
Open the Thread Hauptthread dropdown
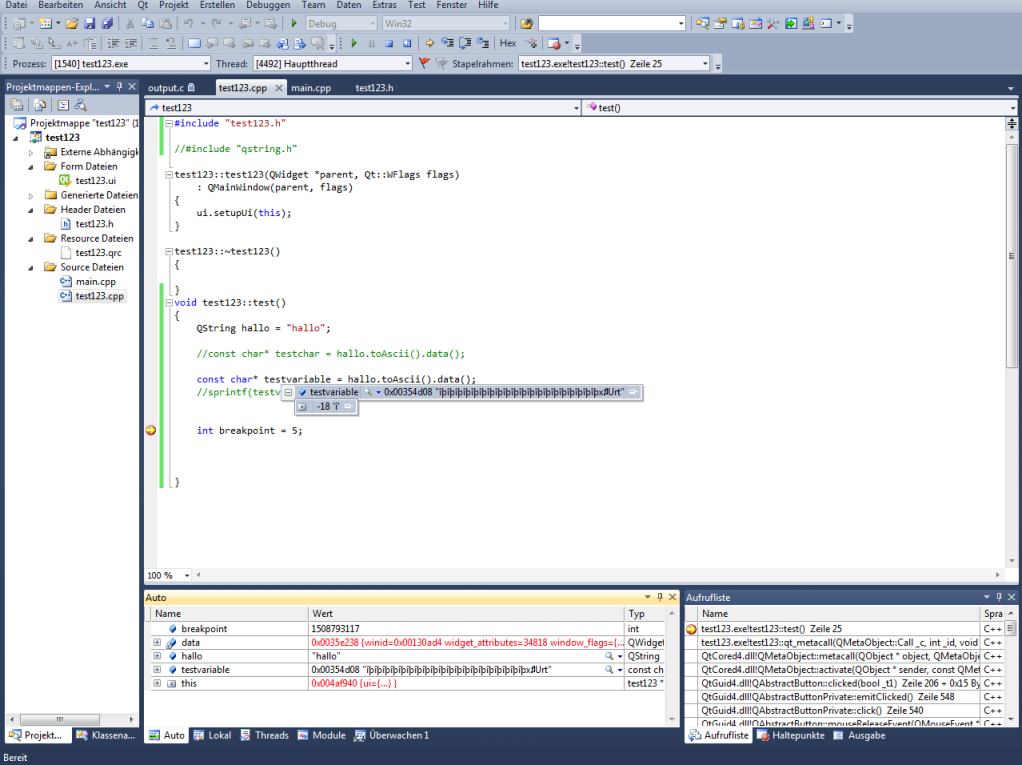click(x=406, y=63)
